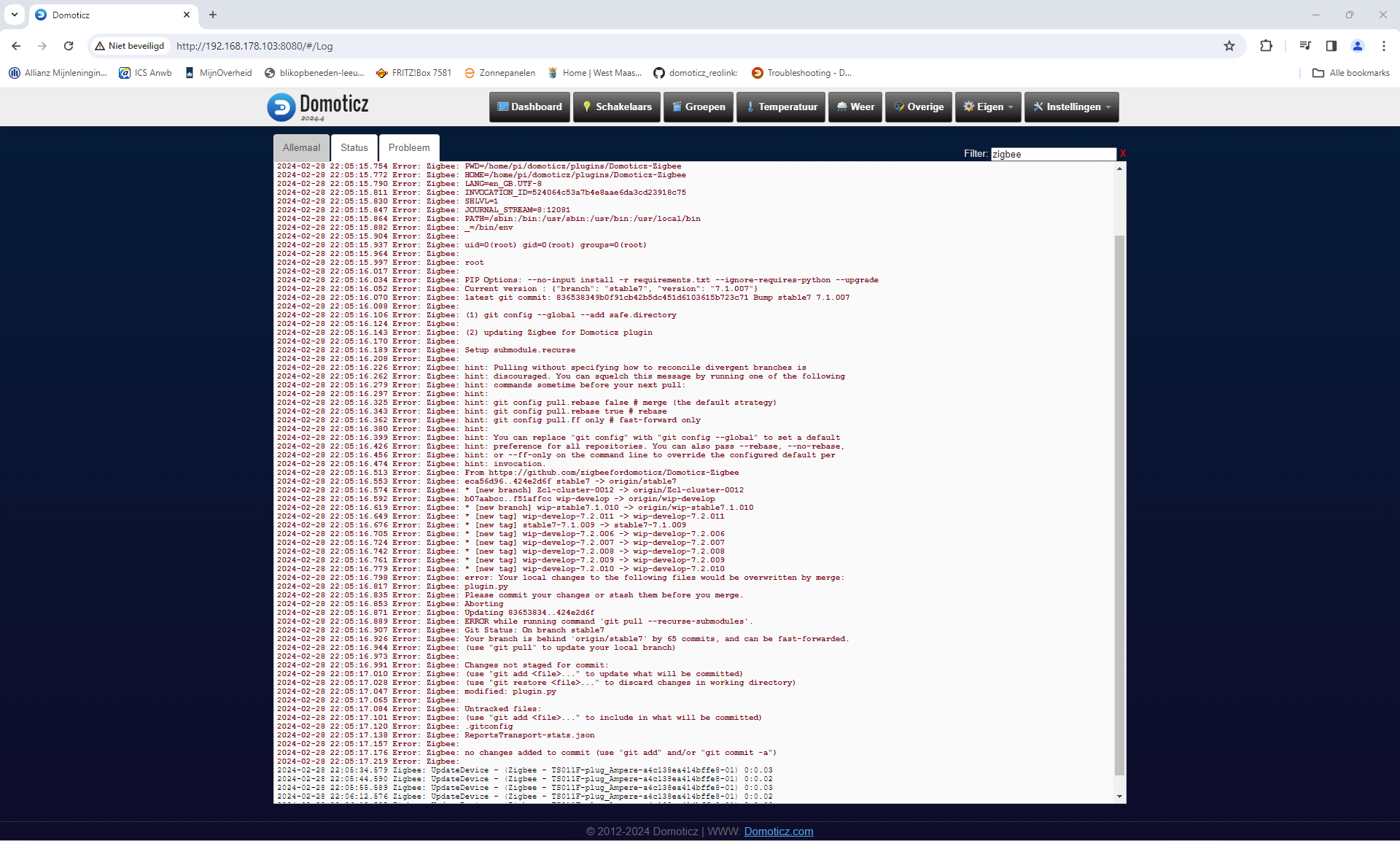Open the Overige page

tap(919, 106)
